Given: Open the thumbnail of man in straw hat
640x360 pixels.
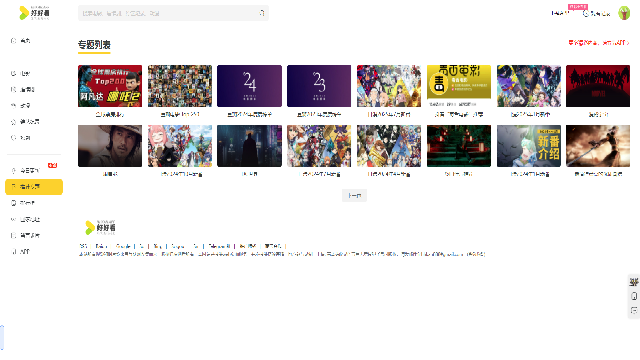Looking at the screenshot, I should click(110, 146).
